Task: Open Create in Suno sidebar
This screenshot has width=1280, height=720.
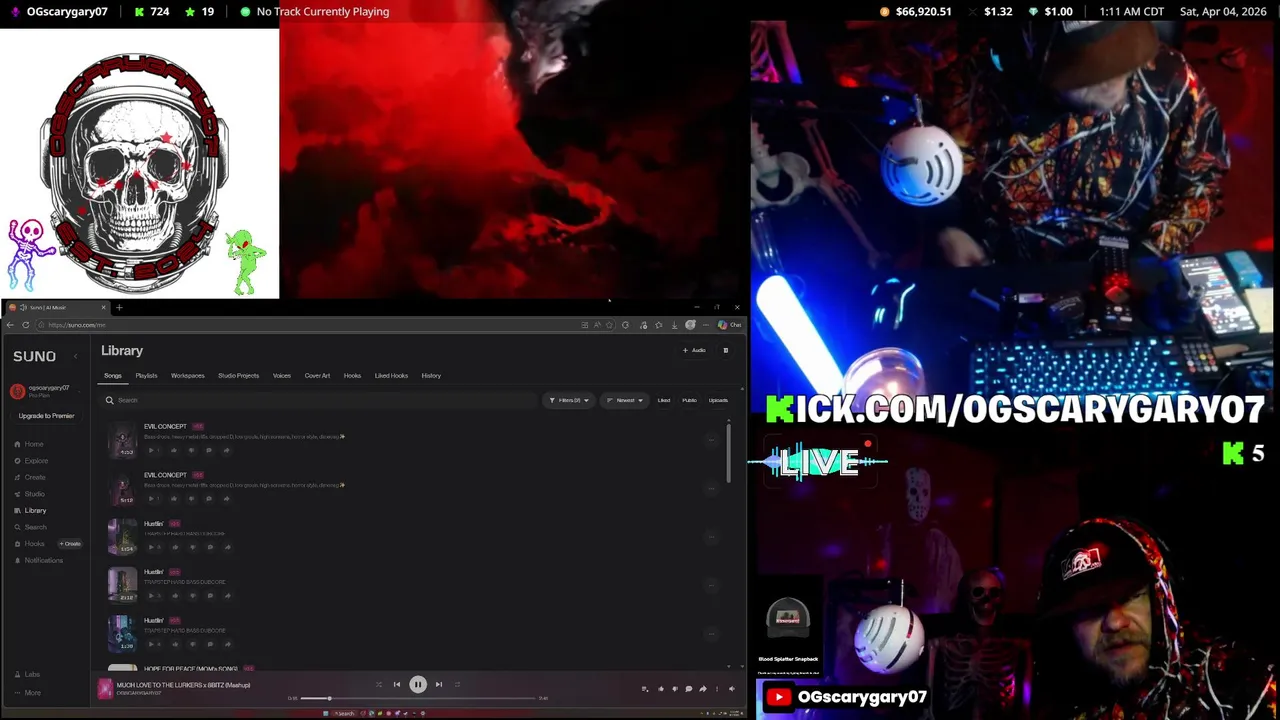Action: point(30,477)
